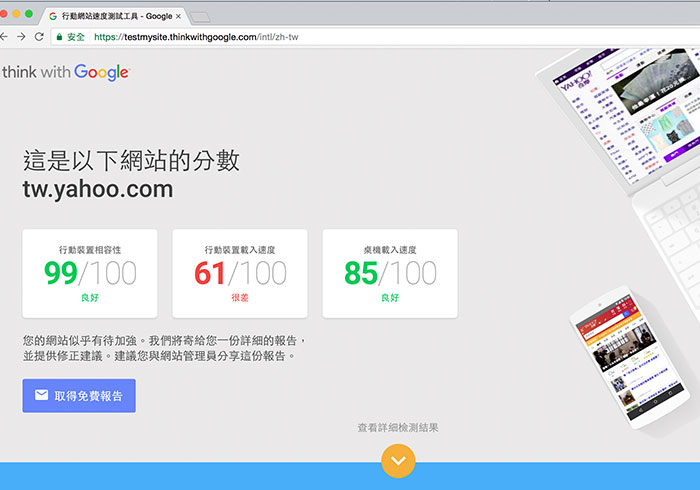The height and width of the screenshot is (490, 700).
Task: Click the Google favicon on the tab
Action: point(53,16)
